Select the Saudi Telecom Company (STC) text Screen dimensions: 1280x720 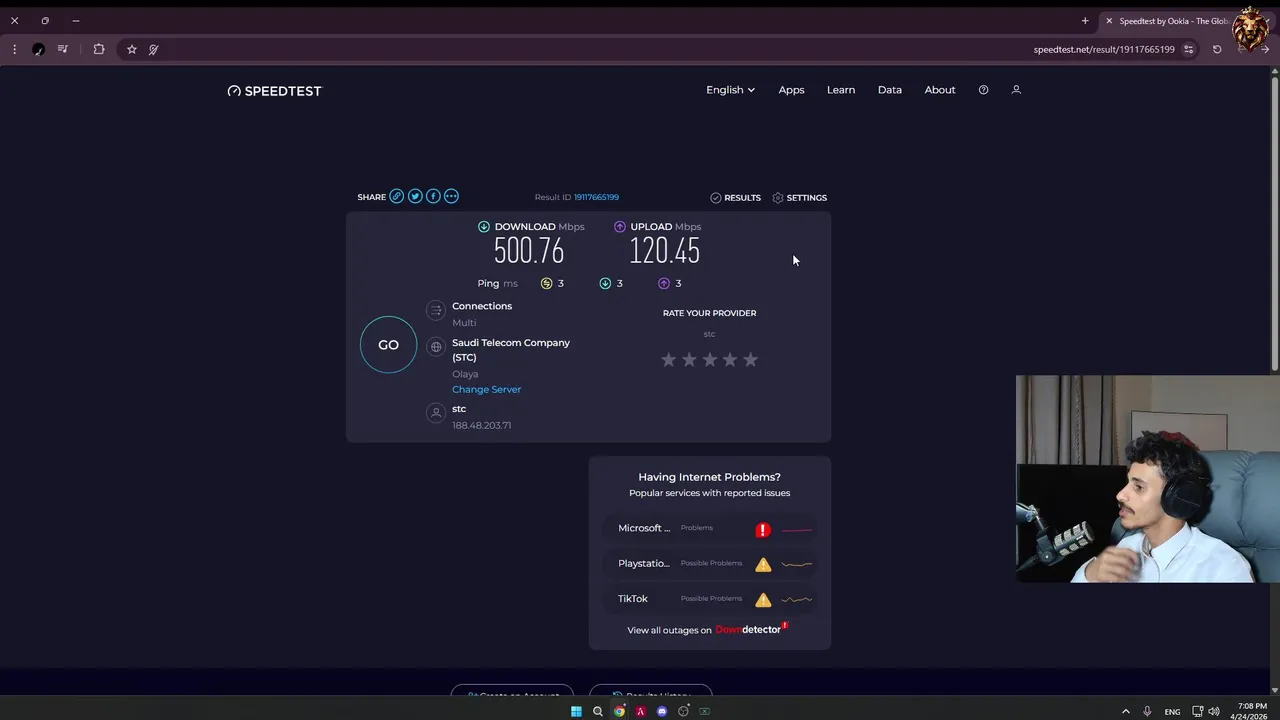(511, 350)
